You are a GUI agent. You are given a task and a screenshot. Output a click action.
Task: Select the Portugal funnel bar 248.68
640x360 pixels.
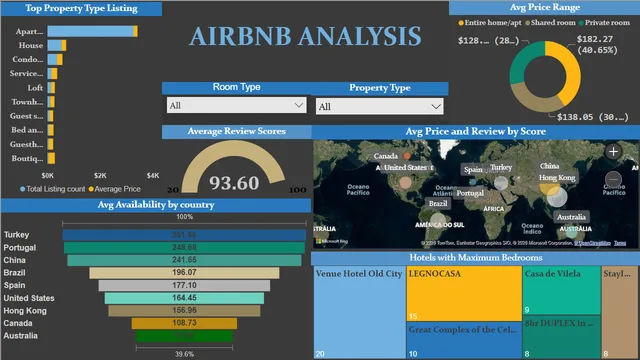tap(184, 247)
